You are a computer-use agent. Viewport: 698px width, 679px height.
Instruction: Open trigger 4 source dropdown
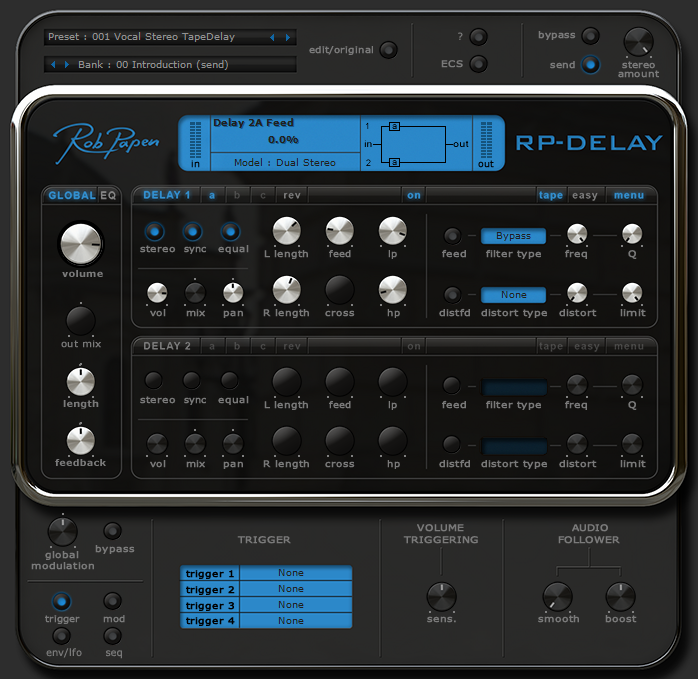pos(296,621)
